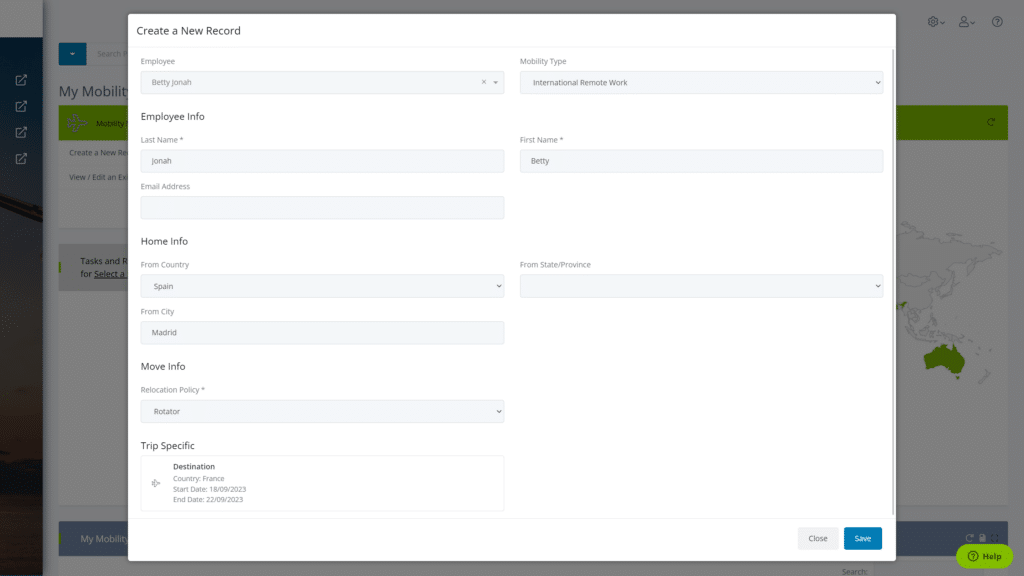The width and height of the screenshot is (1024, 576).
Task: Click the question mark help icon top right
Action: point(997,21)
